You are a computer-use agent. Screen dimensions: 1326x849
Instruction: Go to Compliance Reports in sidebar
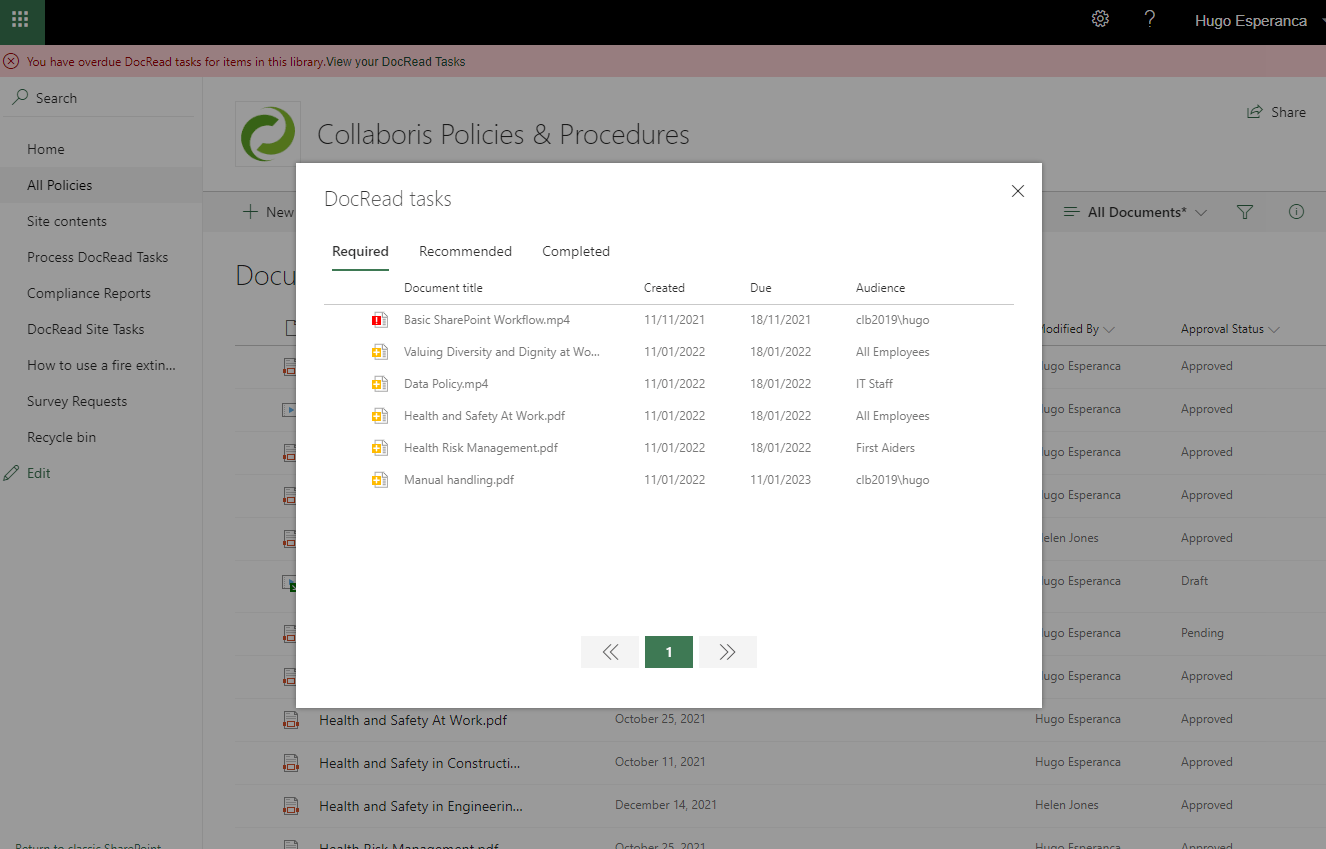tap(89, 293)
